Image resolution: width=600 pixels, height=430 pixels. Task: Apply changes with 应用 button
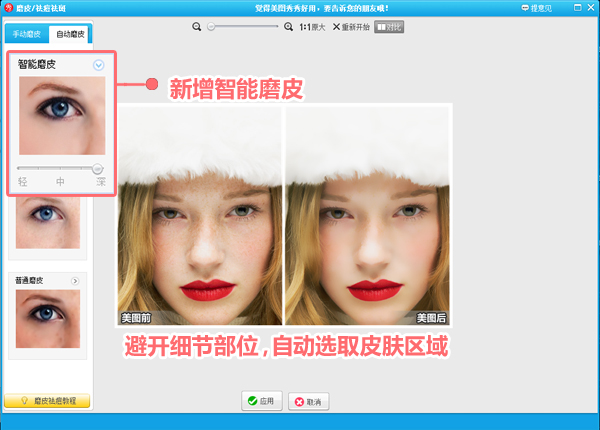click(262, 401)
